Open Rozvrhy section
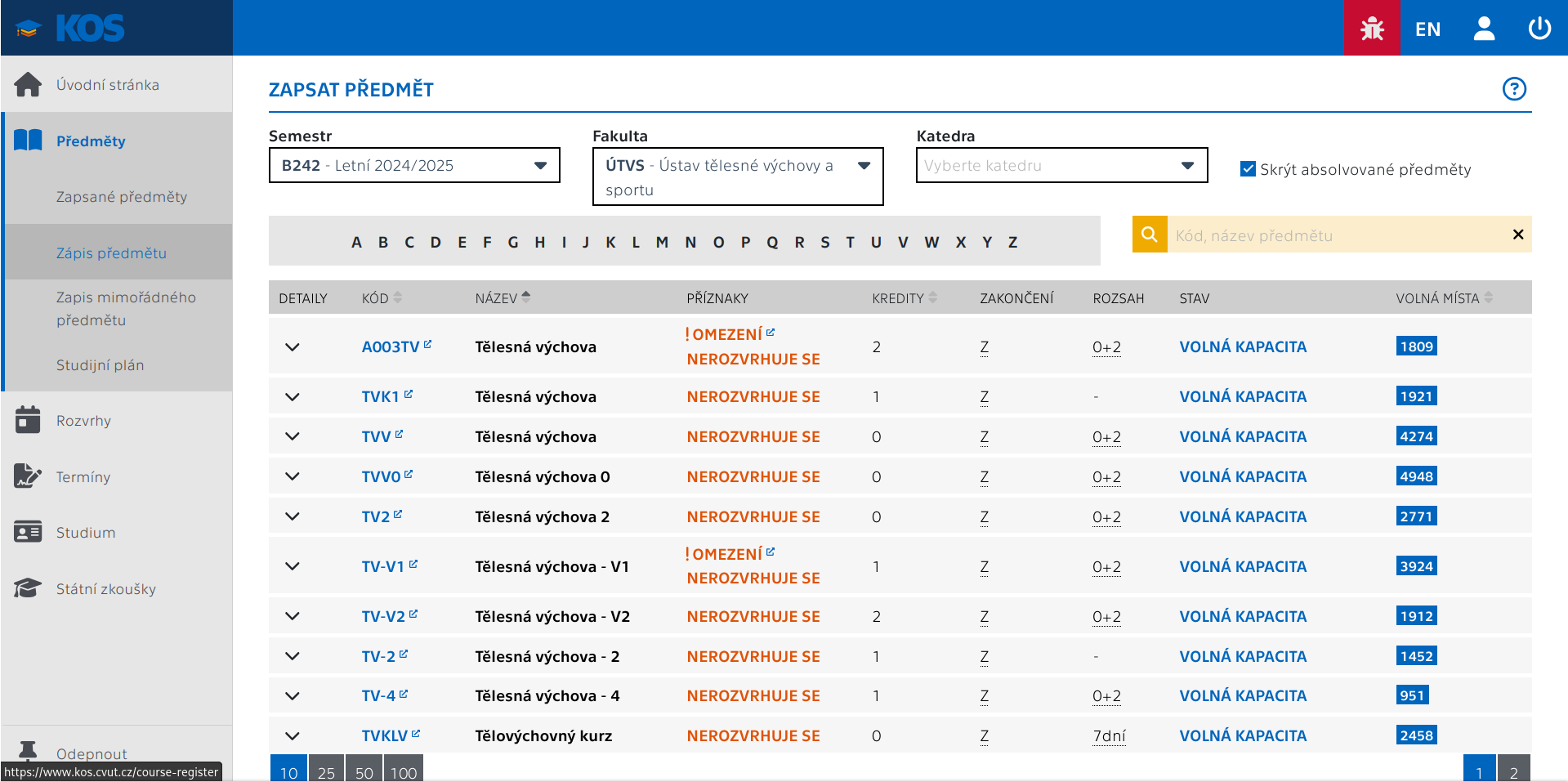Screen dimensions: 1568x782 (x=83, y=420)
